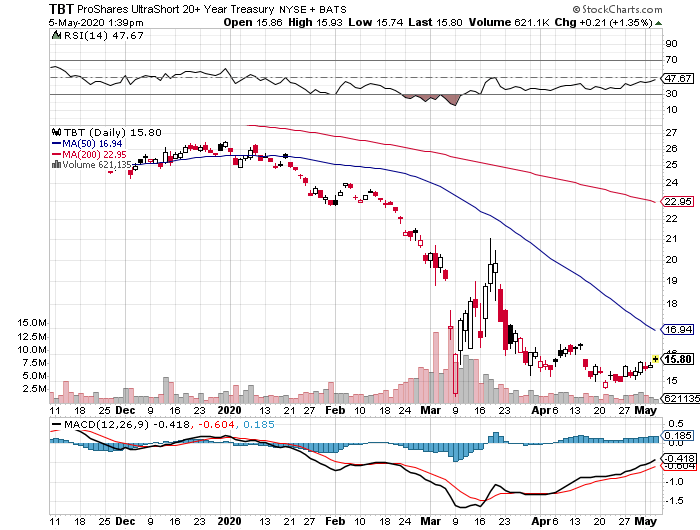This screenshot has height=530, width=700.
Task: Click the 2020 label on price axis
Action: 229,410
